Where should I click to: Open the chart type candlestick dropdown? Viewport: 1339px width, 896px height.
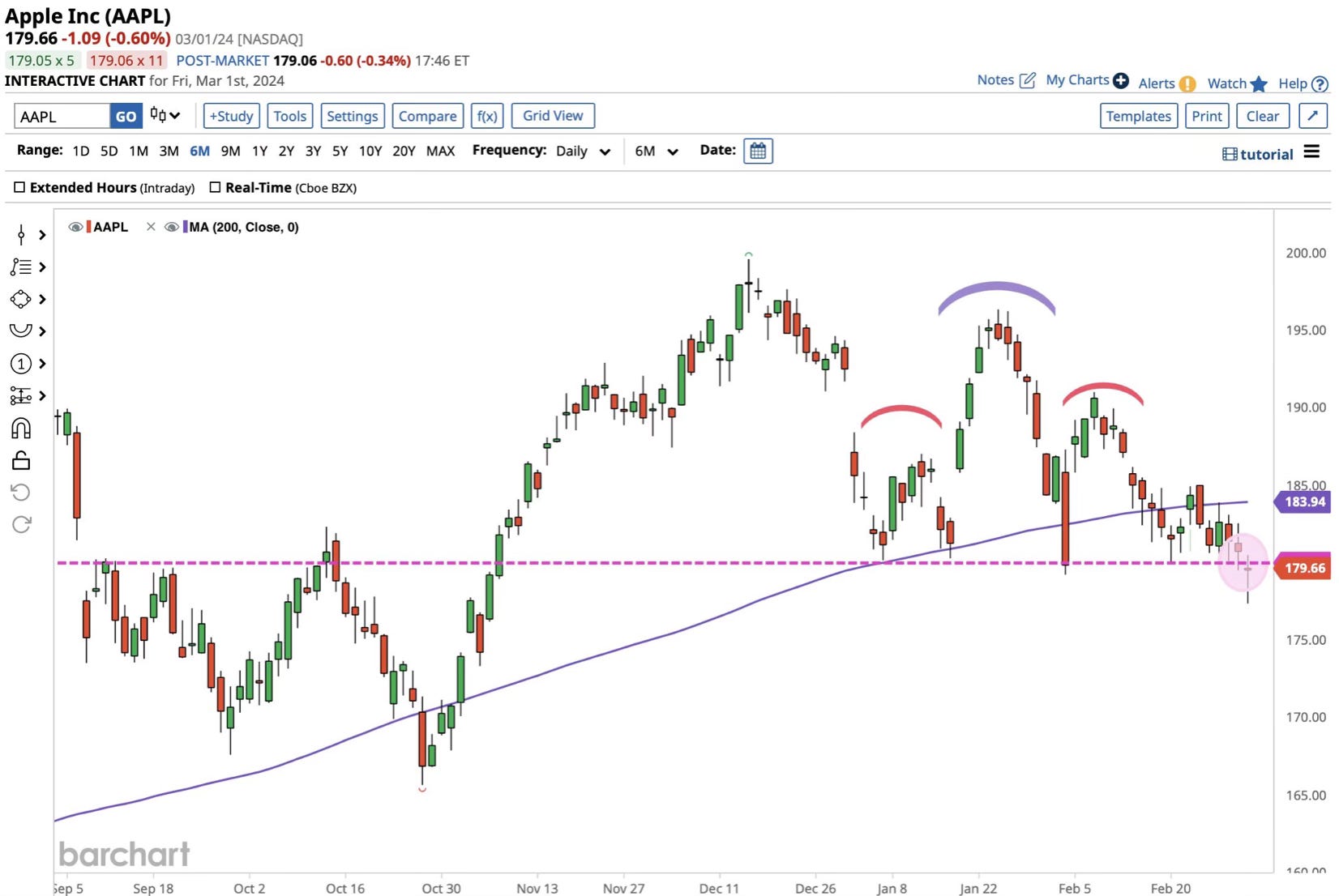pos(165,116)
